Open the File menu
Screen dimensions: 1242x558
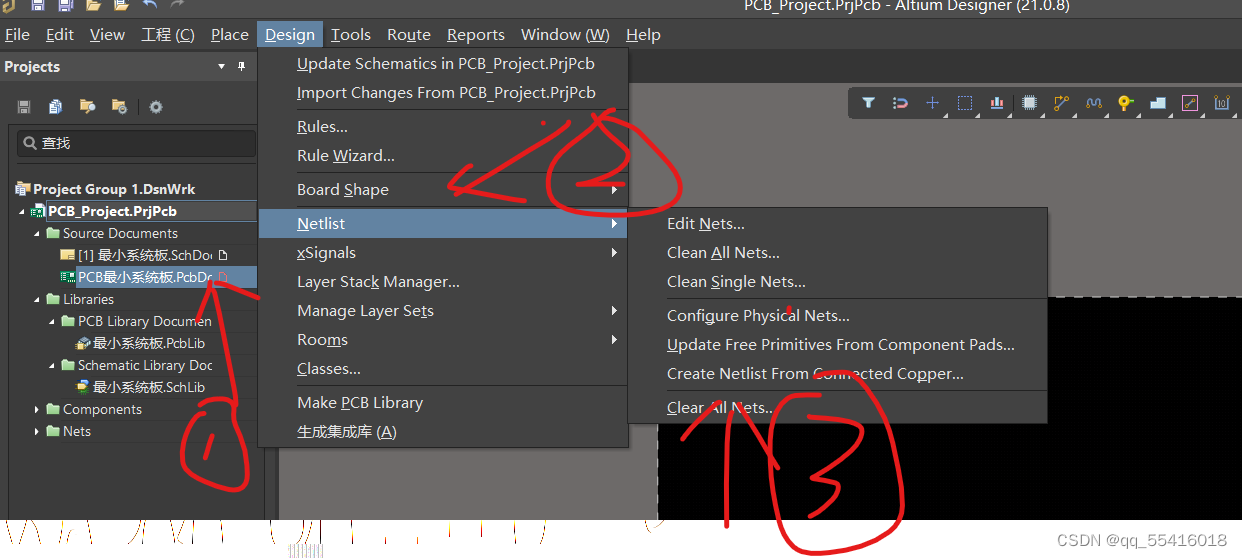click(17, 35)
